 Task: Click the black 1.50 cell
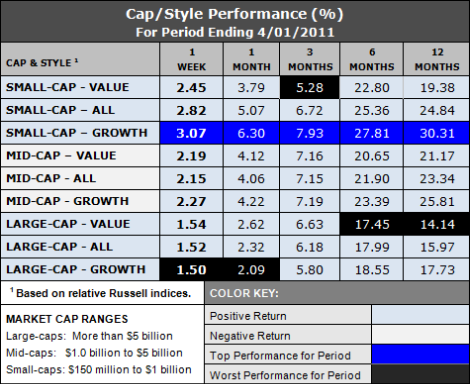pyautogui.click(x=191, y=269)
